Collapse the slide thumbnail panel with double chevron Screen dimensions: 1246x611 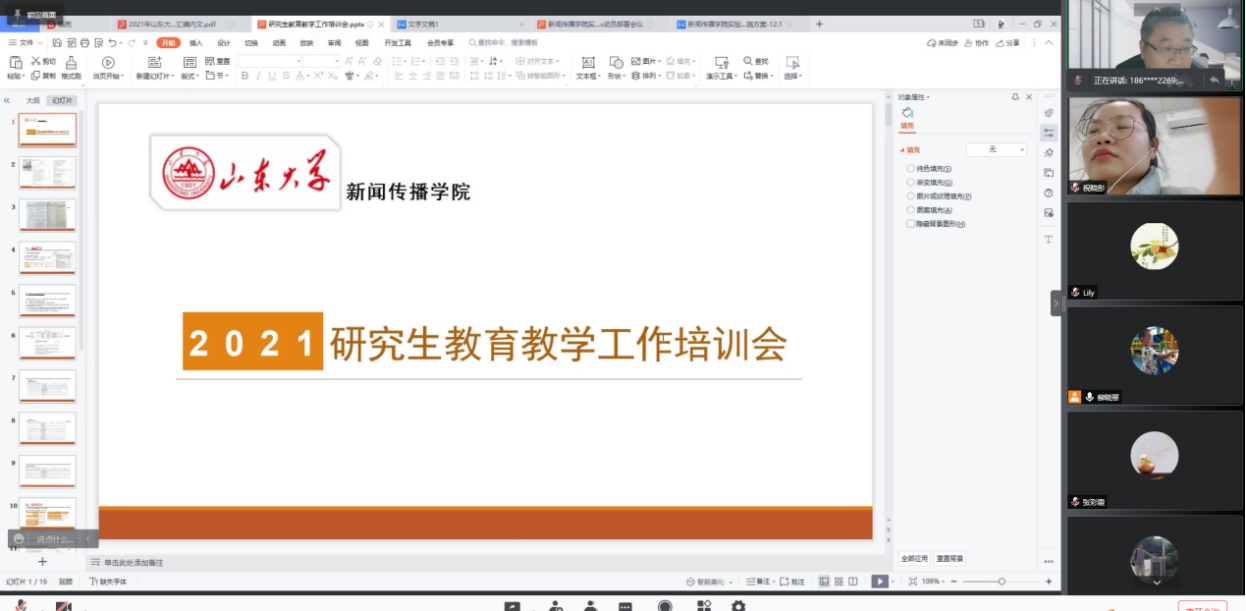(x=7, y=100)
